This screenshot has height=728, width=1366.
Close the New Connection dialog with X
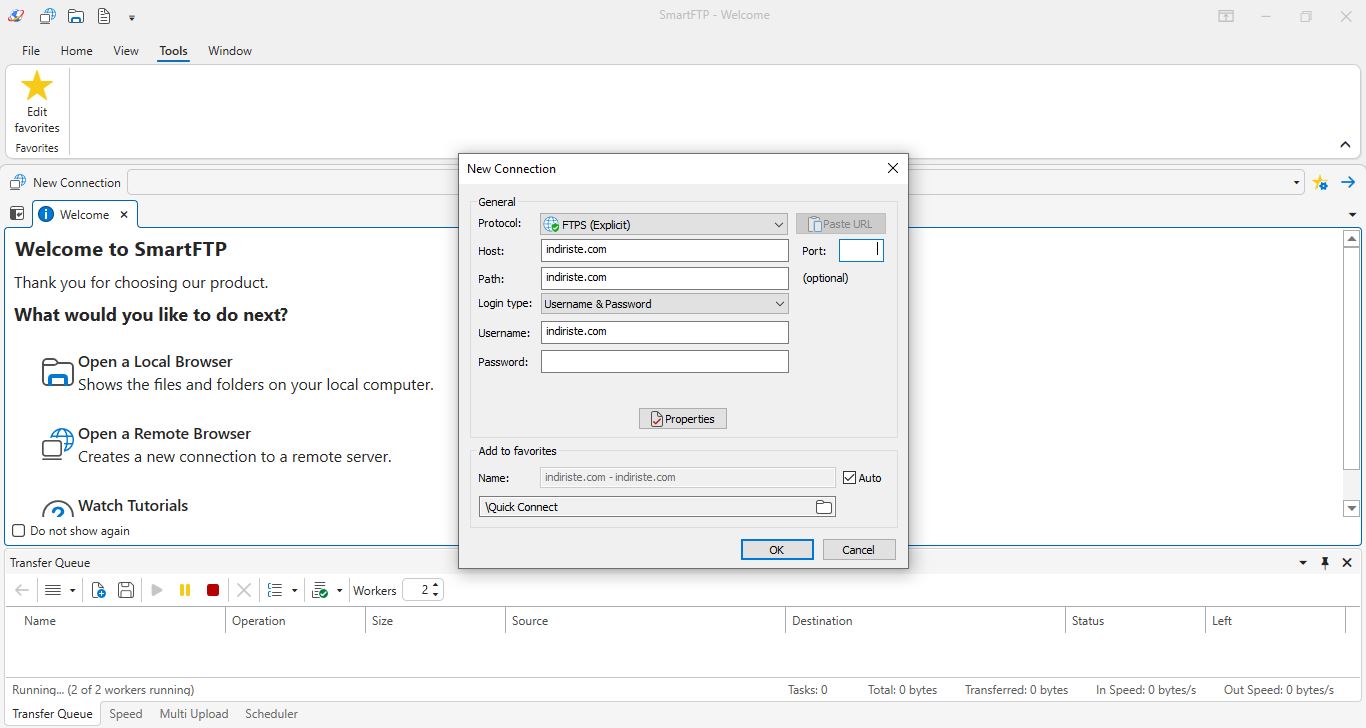(893, 169)
